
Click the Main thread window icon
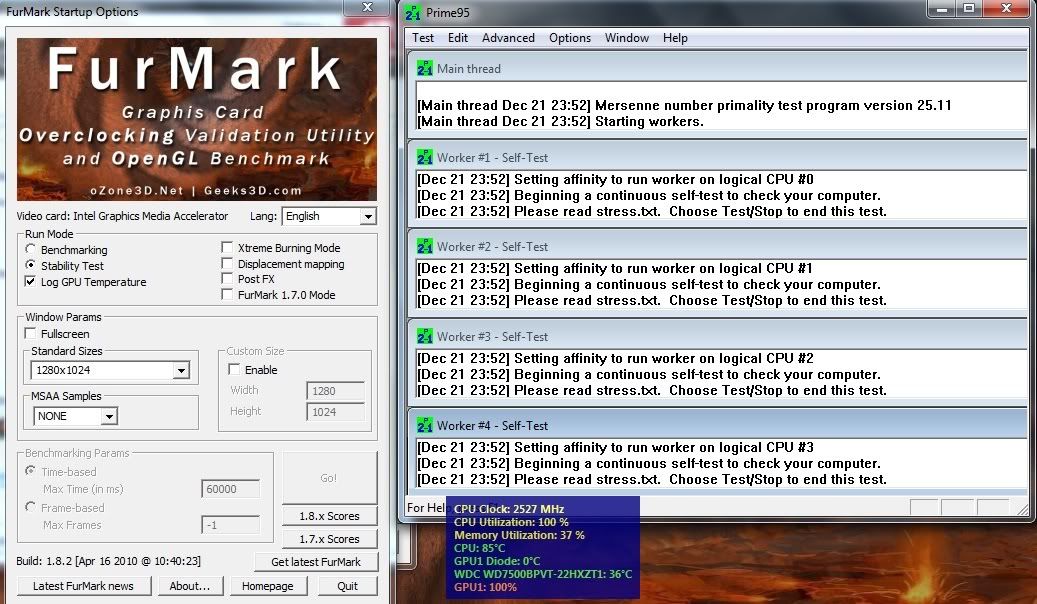click(x=425, y=69)
